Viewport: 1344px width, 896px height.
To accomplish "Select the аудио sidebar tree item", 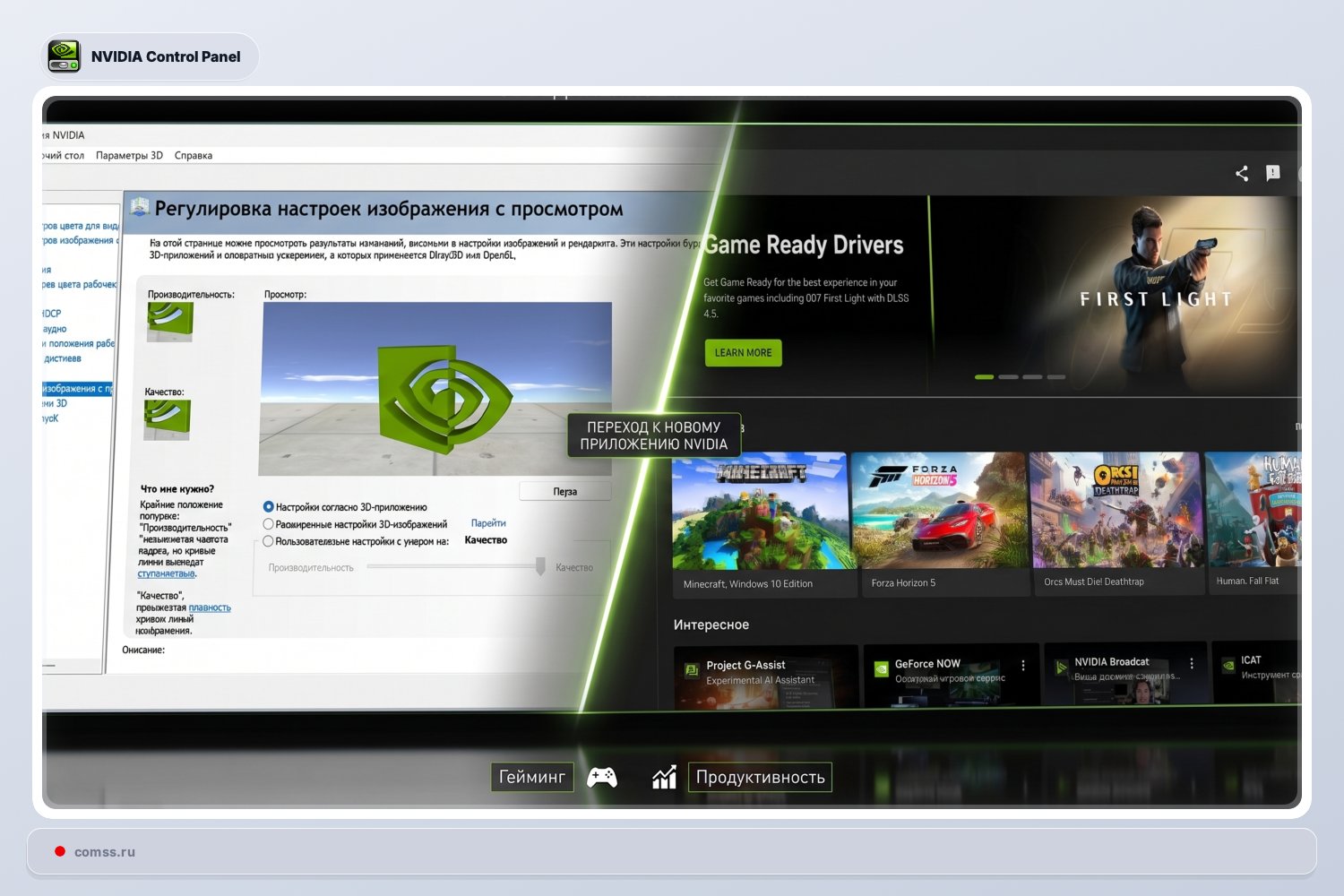I will [x=55, y=329].
